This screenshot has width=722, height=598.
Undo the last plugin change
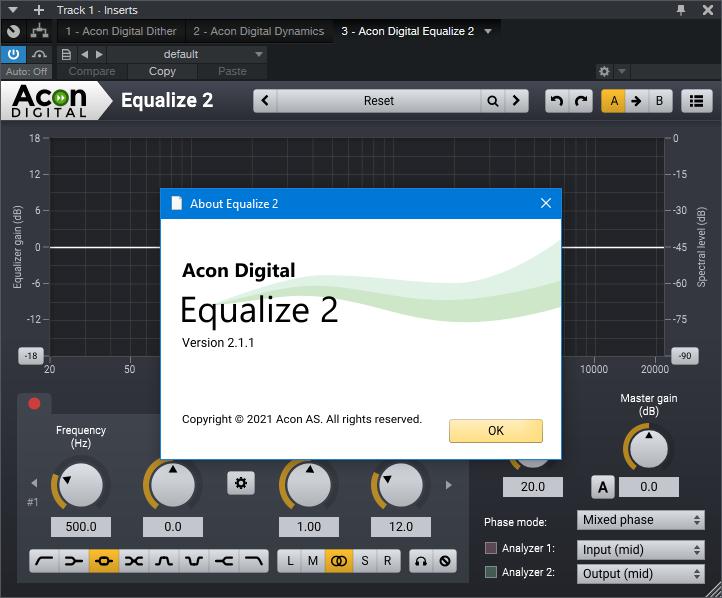(x=557, y=101)
